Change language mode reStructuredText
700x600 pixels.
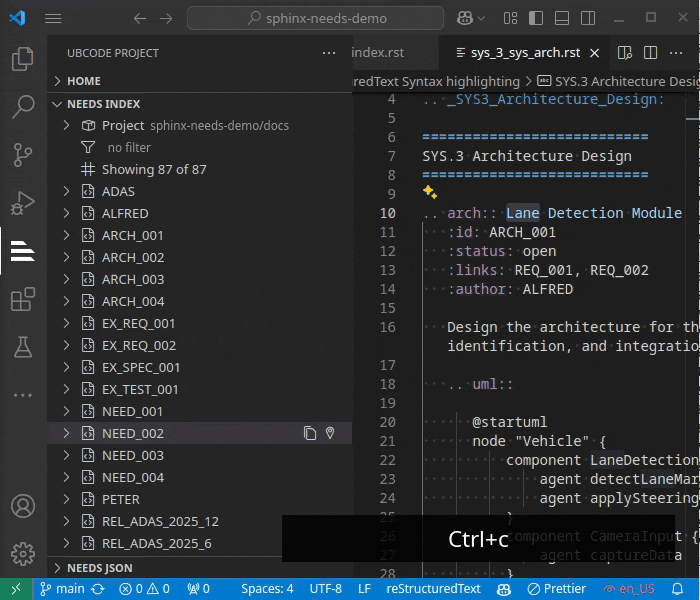point(433,589)
